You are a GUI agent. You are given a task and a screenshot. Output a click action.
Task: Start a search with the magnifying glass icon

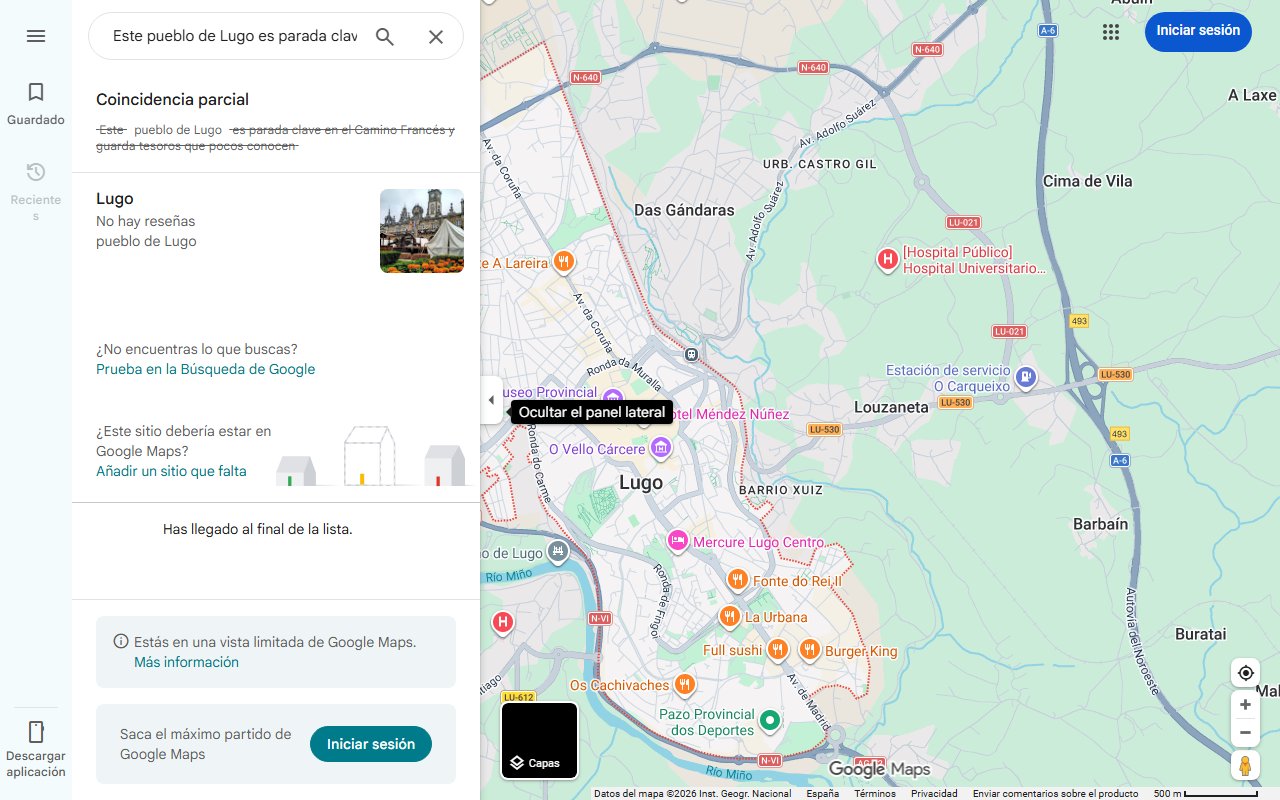[384, 35]
